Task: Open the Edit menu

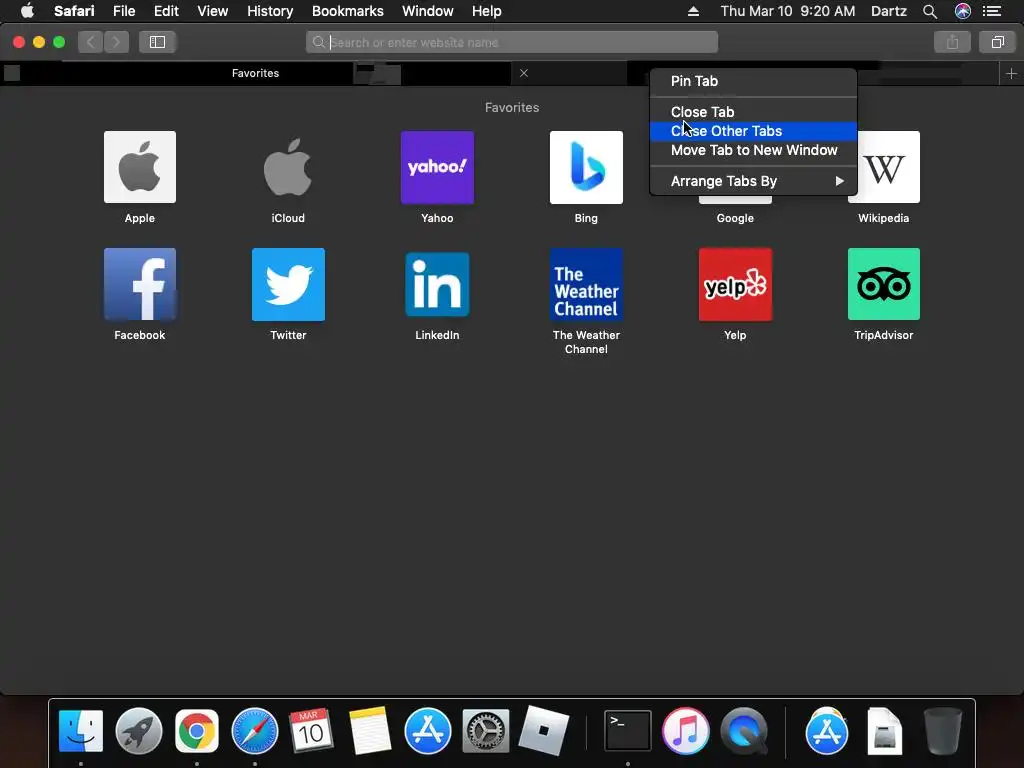Action: (166, 11)
